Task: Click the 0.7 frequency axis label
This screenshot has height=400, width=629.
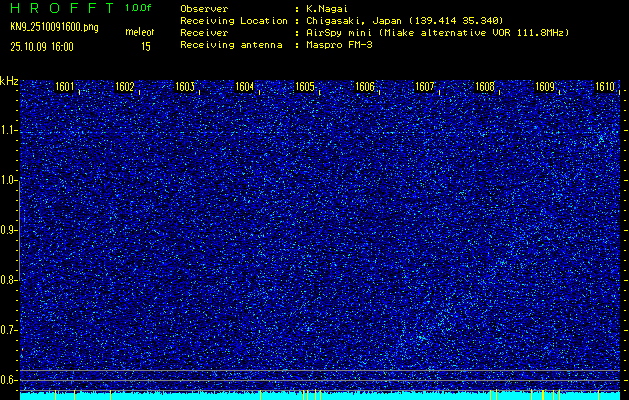Action: coord(9,329)
